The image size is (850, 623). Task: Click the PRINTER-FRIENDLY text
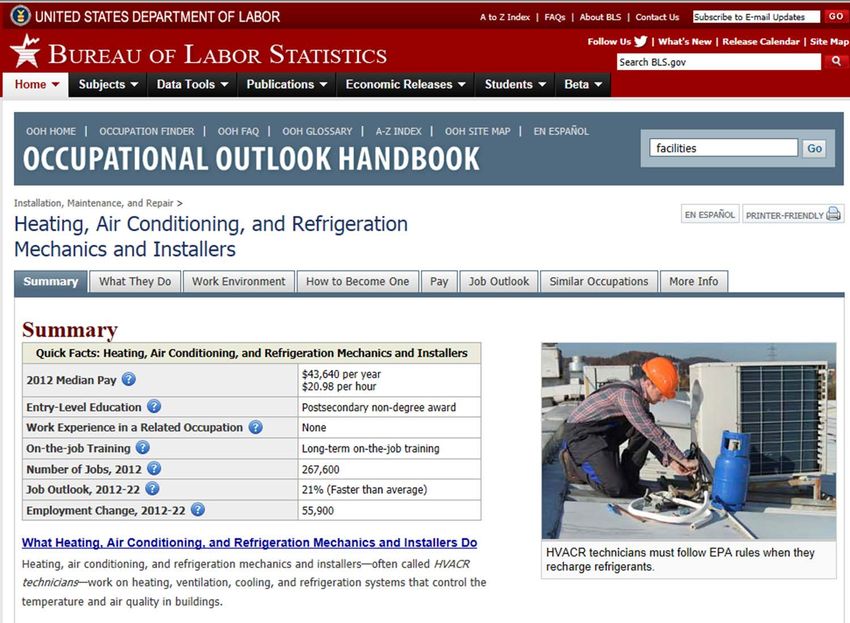pos(784,215)
